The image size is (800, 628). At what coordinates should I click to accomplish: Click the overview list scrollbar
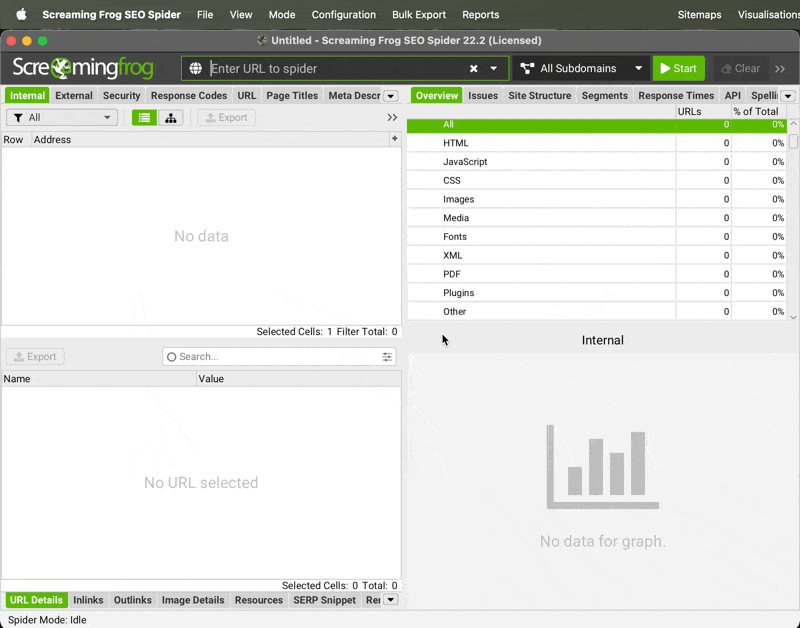click(x=793, y=141)
